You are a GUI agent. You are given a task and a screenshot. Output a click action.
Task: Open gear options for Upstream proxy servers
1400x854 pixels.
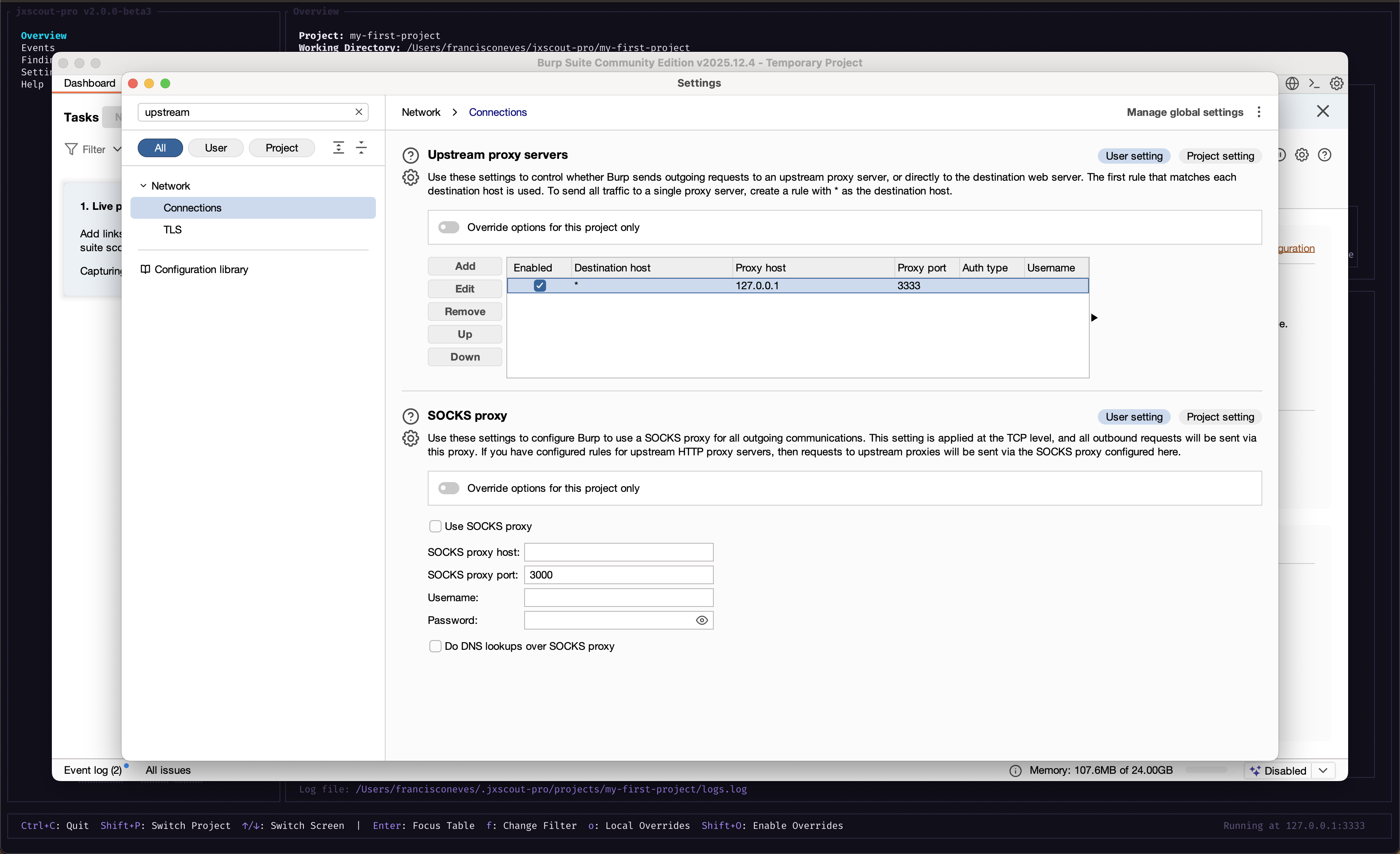(x=410, y=178)
